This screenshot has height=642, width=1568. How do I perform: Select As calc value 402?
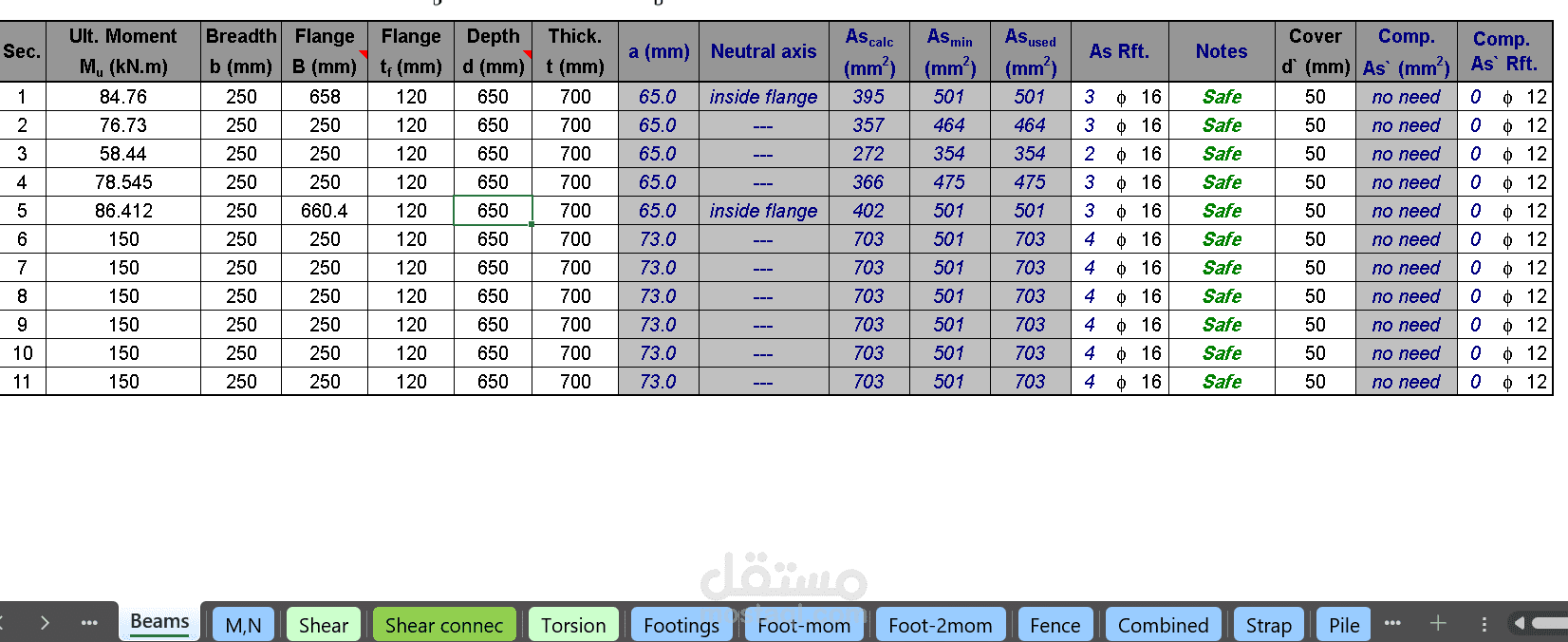868,211
